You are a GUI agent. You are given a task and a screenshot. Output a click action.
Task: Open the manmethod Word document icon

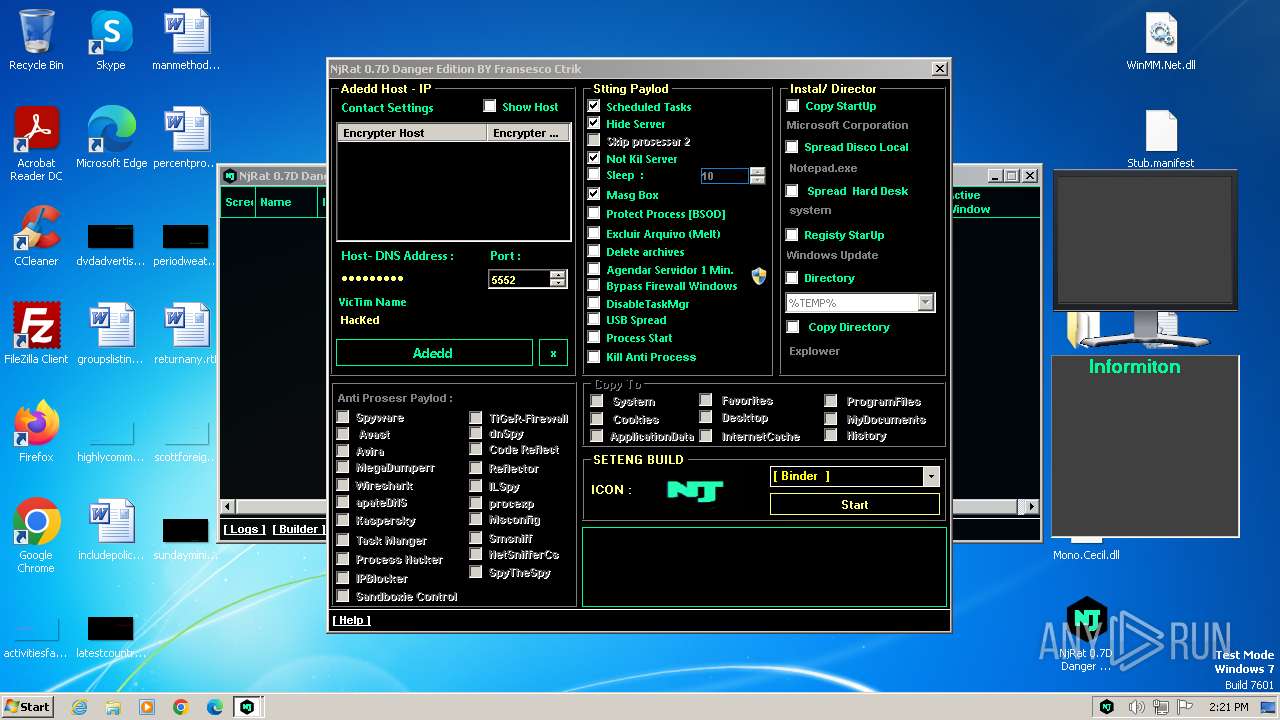[x=186, y=40]
